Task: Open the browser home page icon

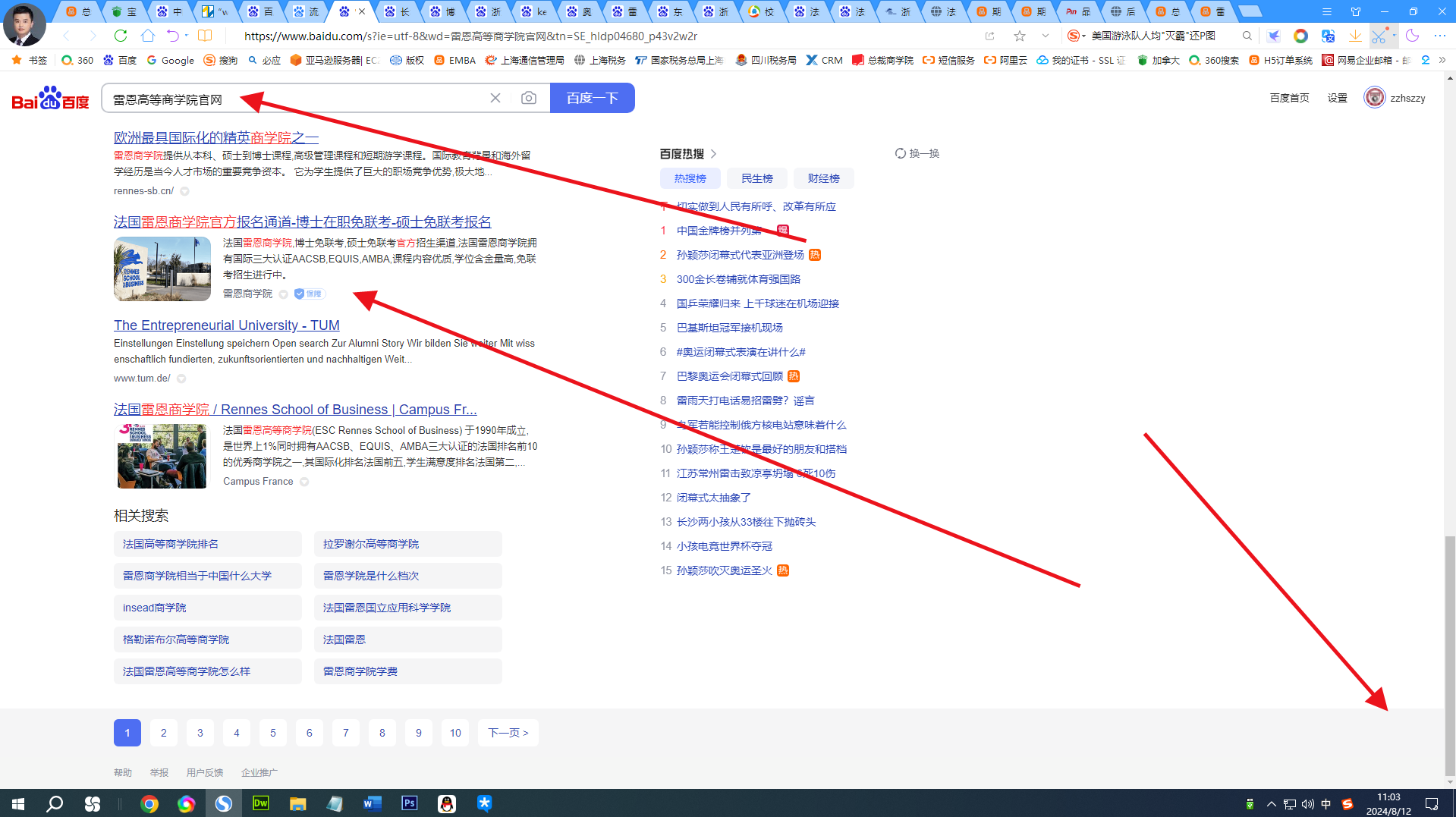Action: pyautogui.click(x=149, y=36)
